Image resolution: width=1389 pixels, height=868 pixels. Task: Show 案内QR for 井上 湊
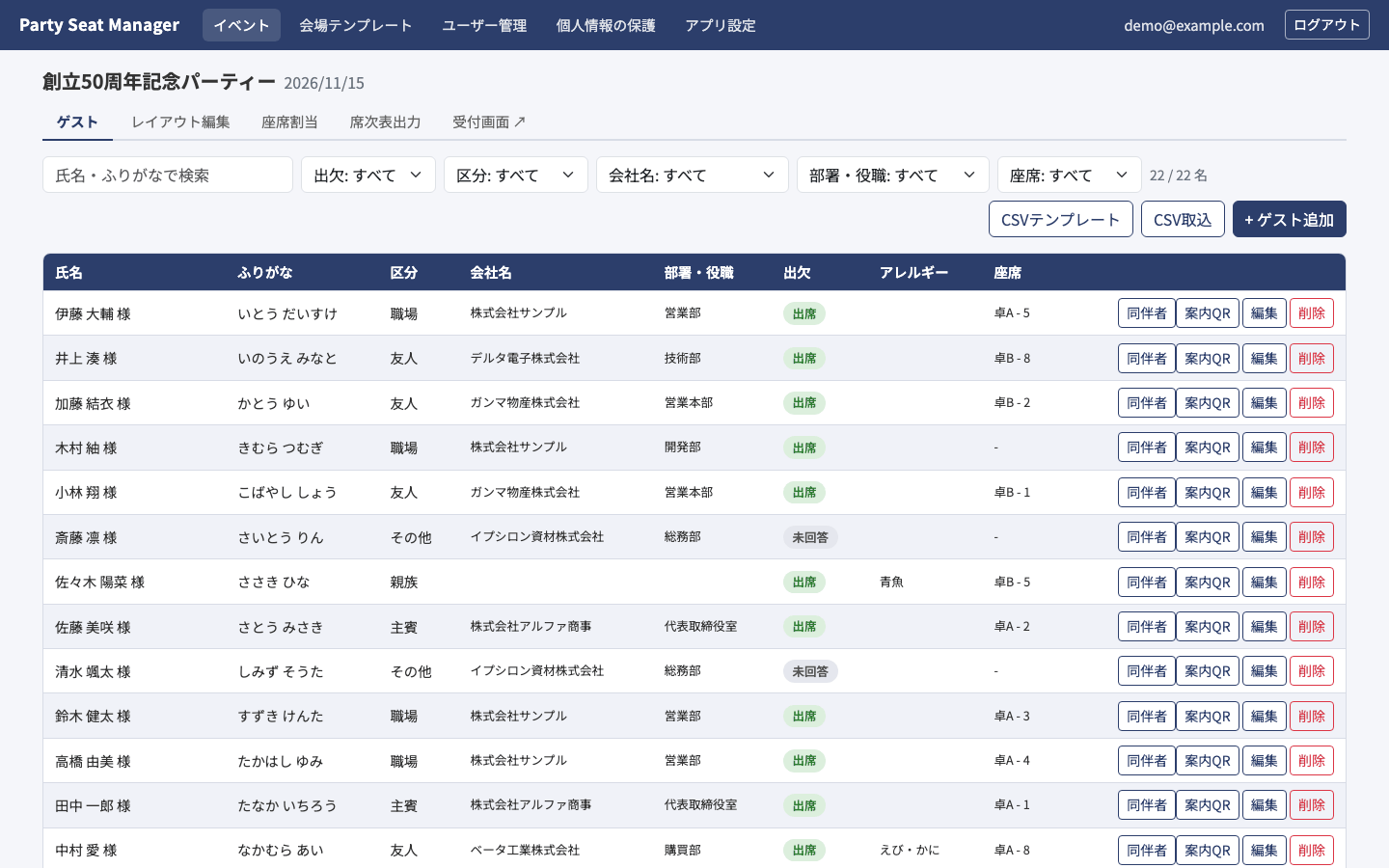[1207, 358]
